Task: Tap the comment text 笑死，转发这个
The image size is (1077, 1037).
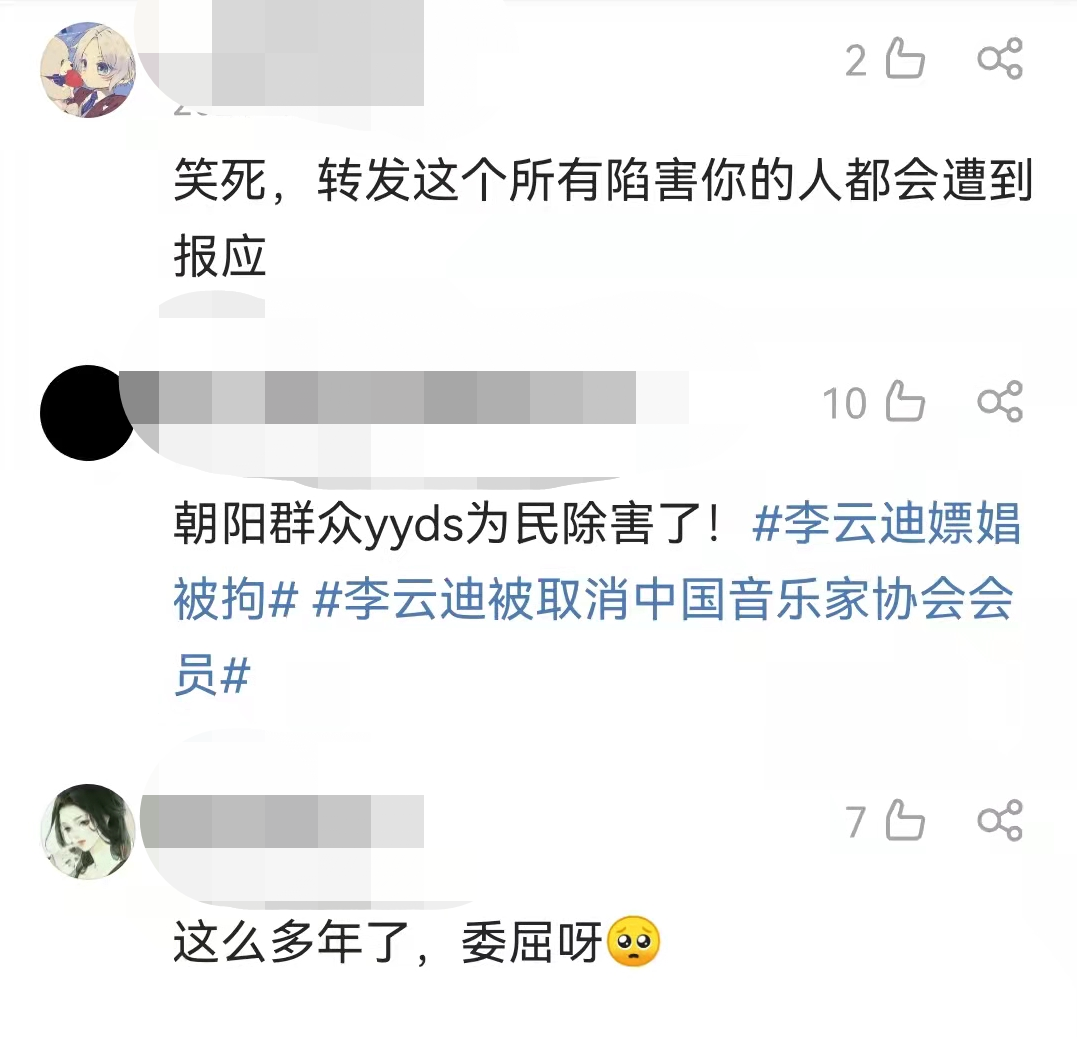Action: 603,218
